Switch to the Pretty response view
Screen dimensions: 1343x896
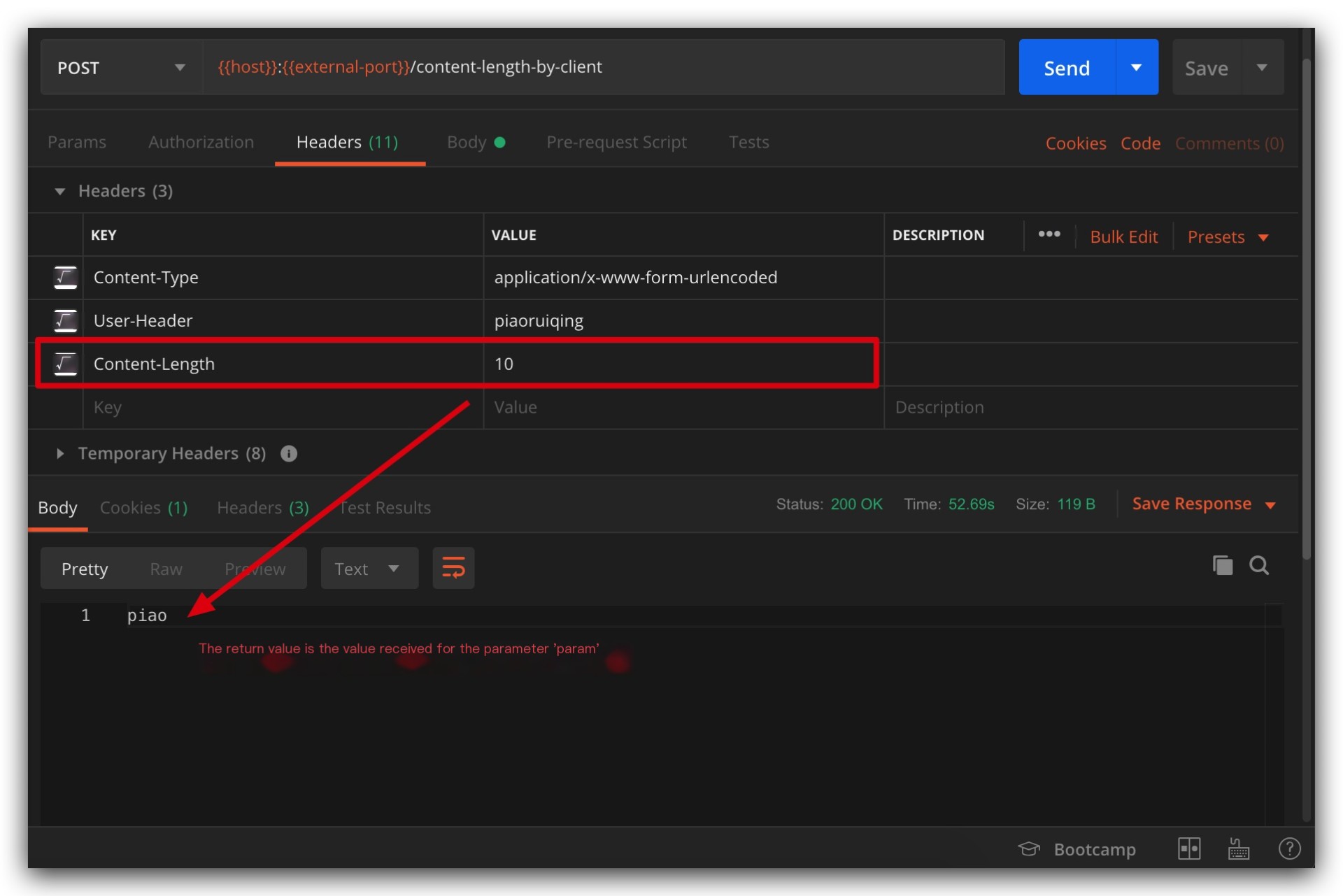85,569
